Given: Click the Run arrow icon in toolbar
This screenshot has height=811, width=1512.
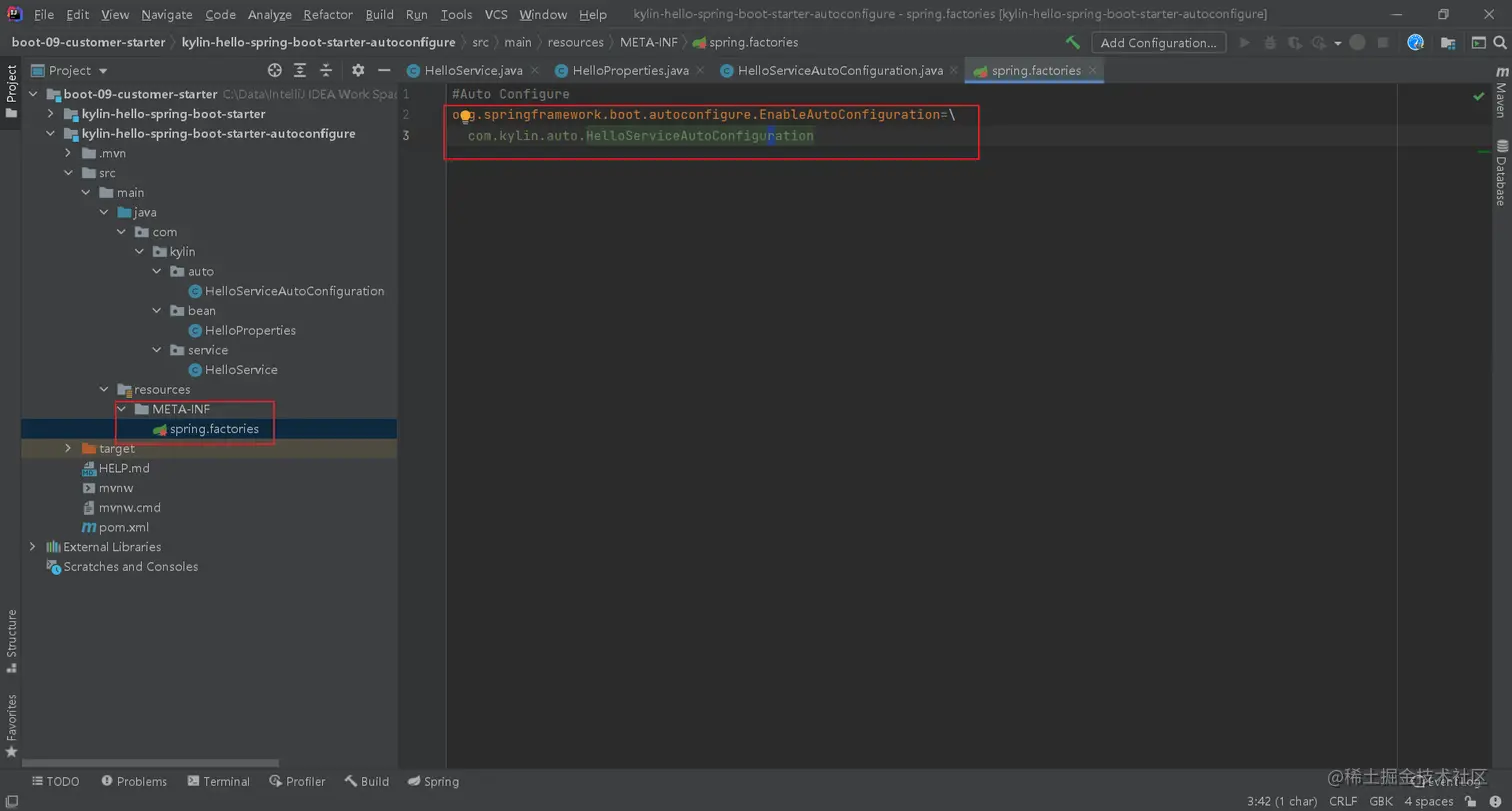Looking at the screenshot, I should (x=1245, y=43).
